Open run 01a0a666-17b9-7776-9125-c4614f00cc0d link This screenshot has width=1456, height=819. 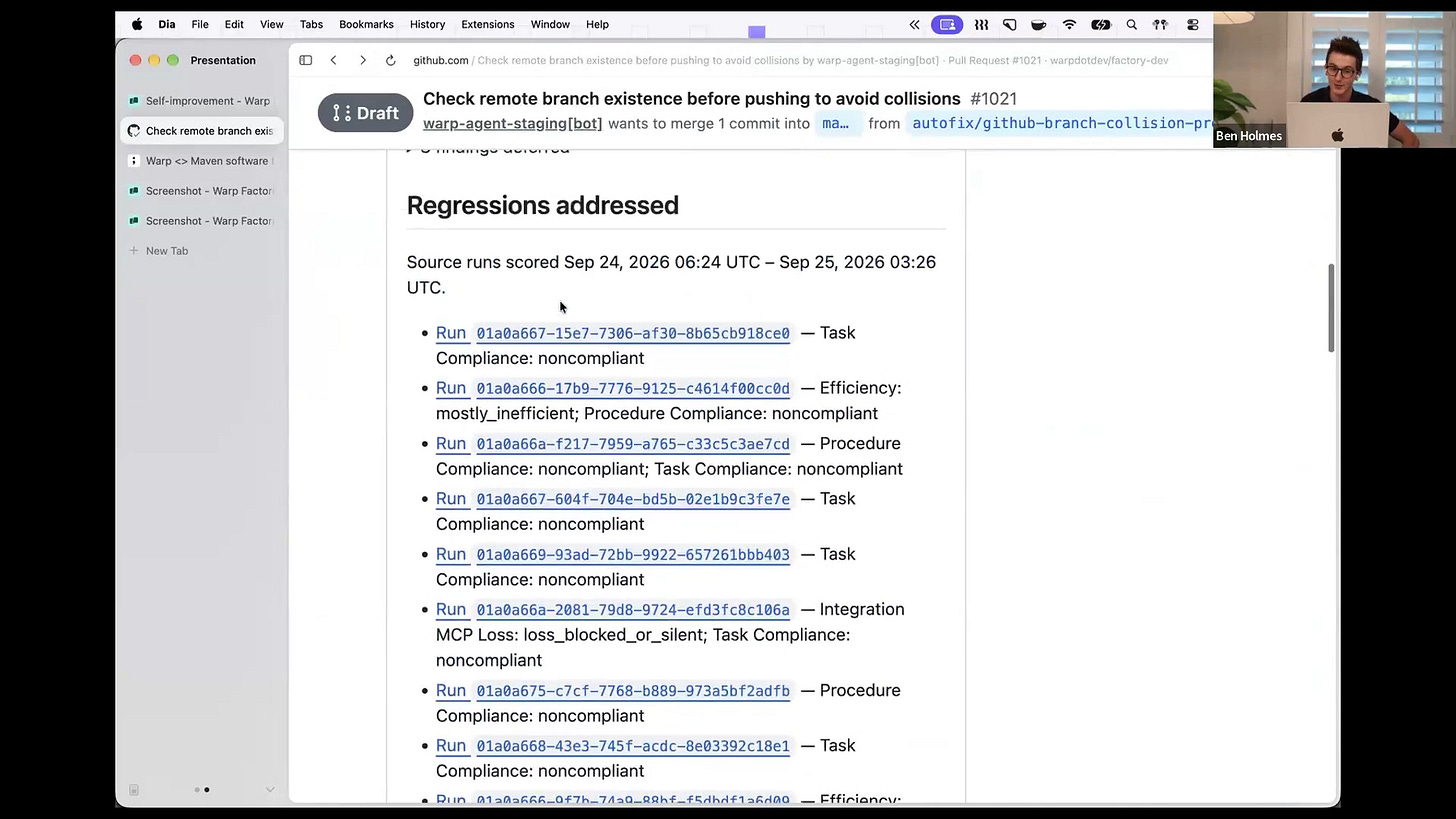[613, 388]
